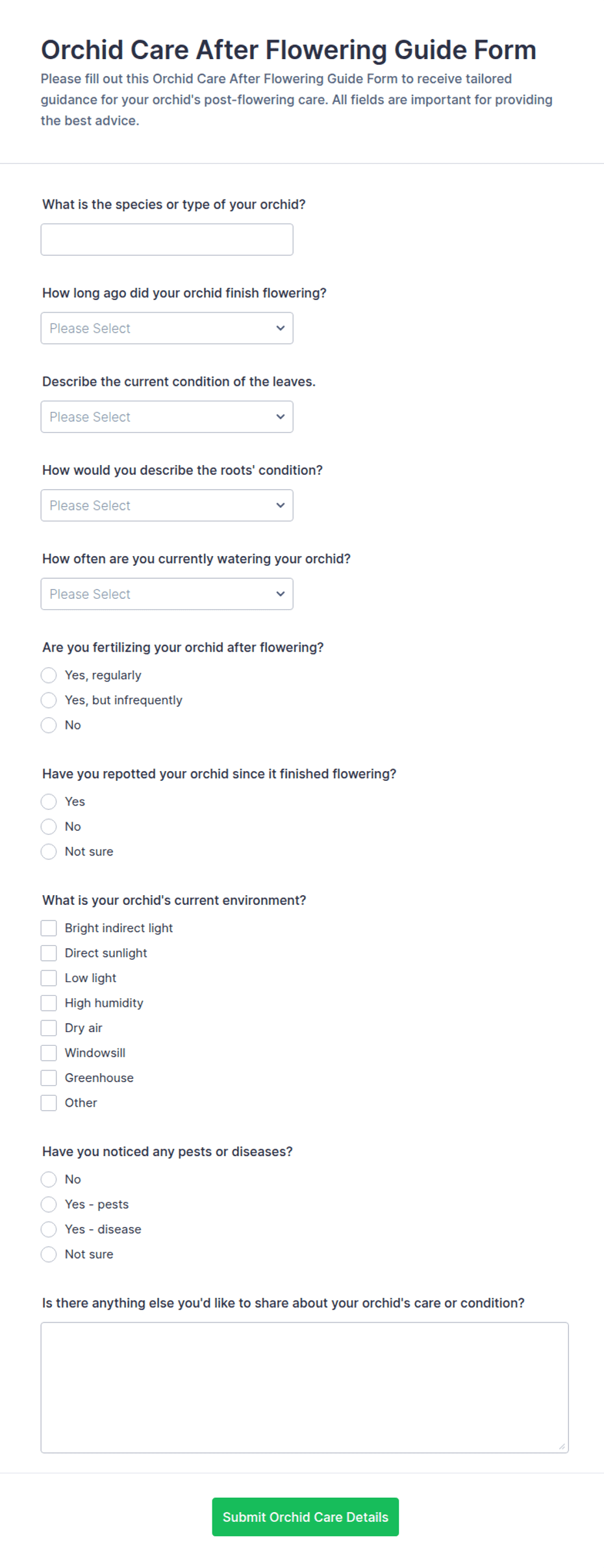Click the Submit Orchid Care Details button
Viewport: 604px width, 1568px height.
pyautogui.click(x=305, y=1517)
